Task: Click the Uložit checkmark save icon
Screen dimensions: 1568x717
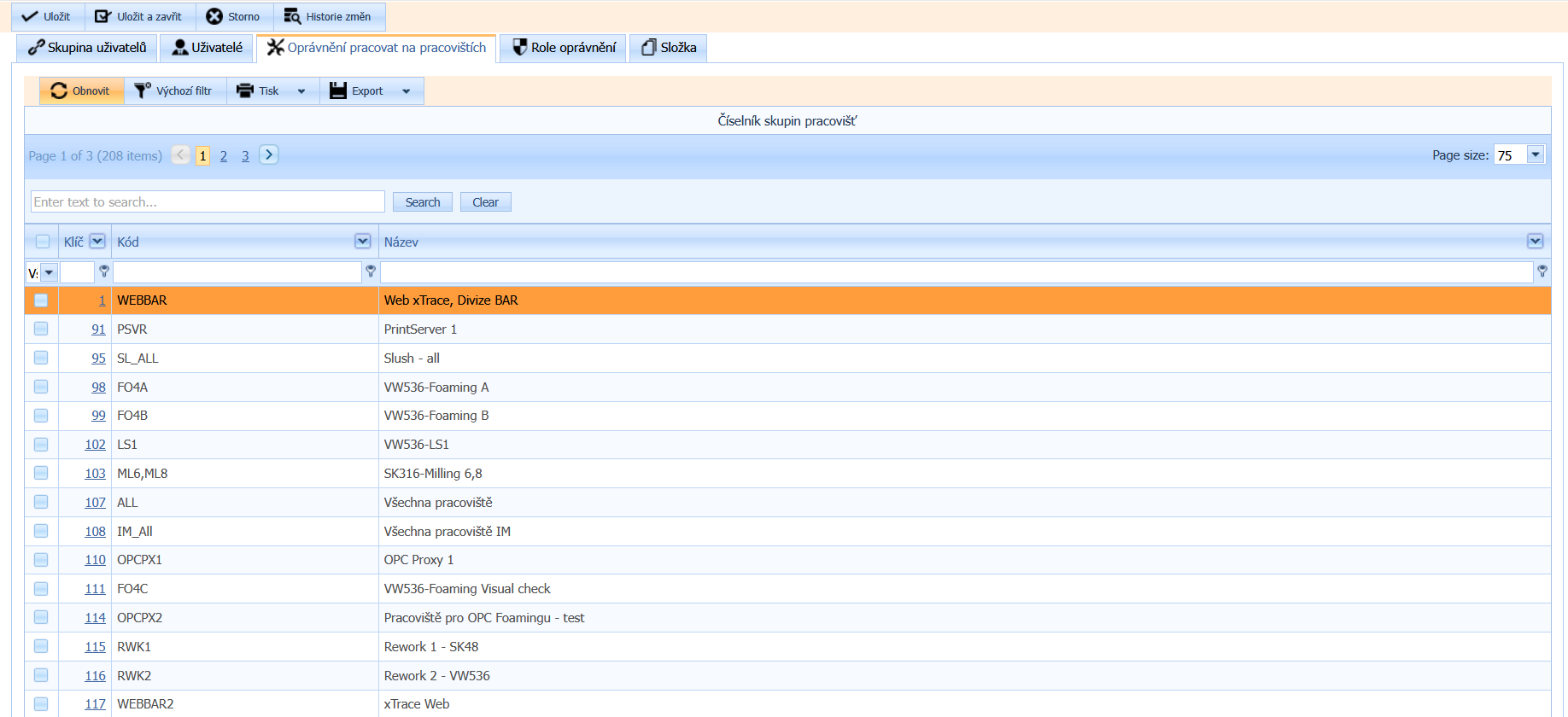Action: (30, 16)
